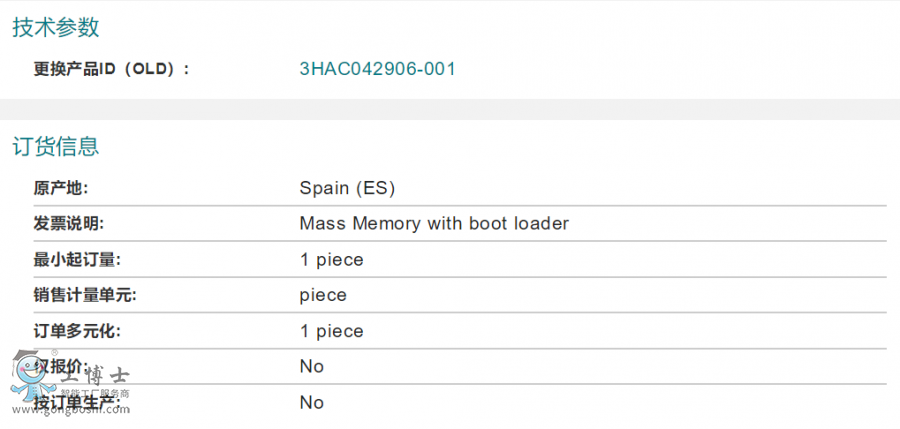This screenshot has width=900, height=429.
Task: Select the 1 piece minimum order value
Action: pos(332,260)
